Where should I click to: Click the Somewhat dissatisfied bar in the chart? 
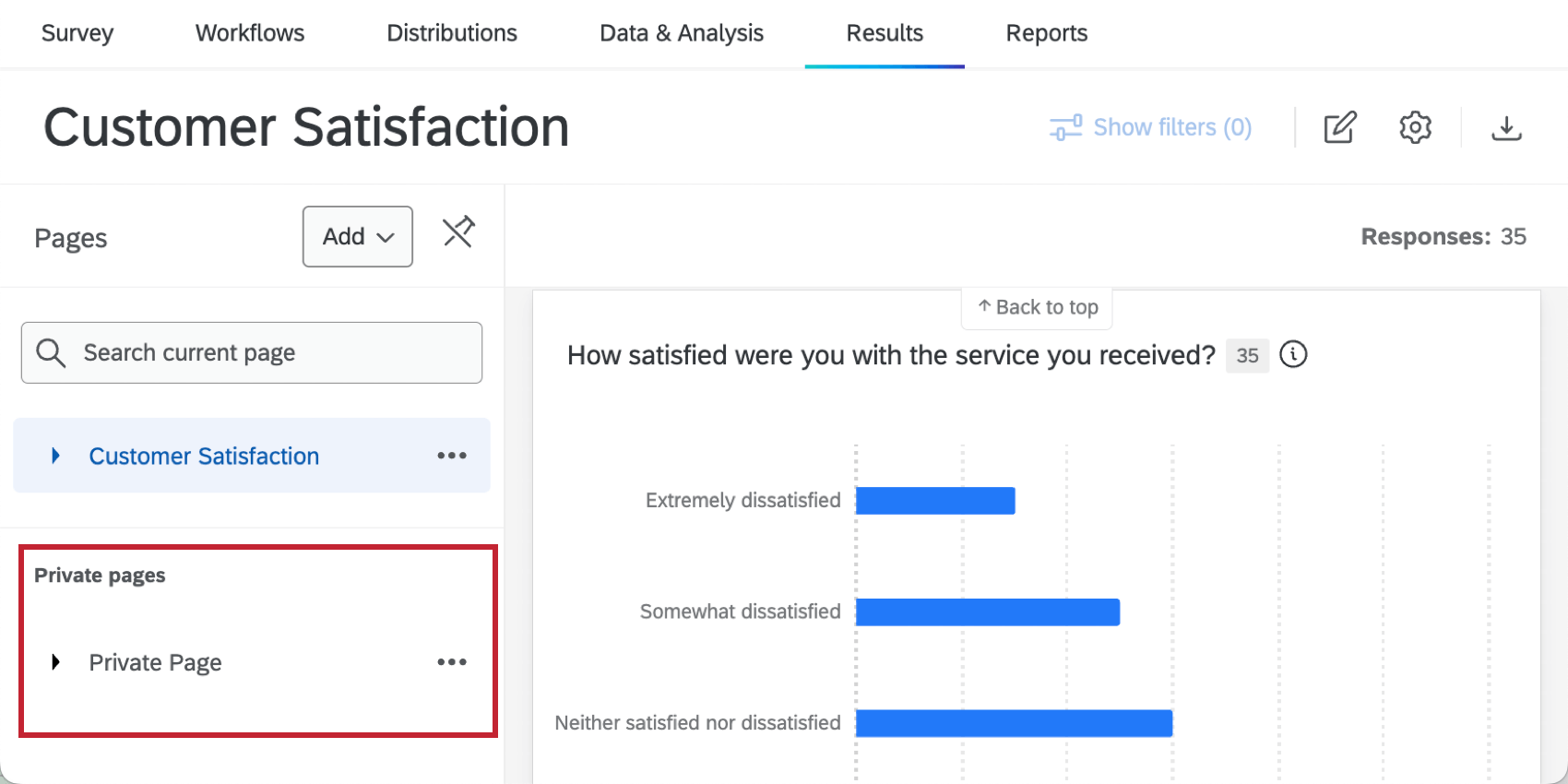coord(987,611)
